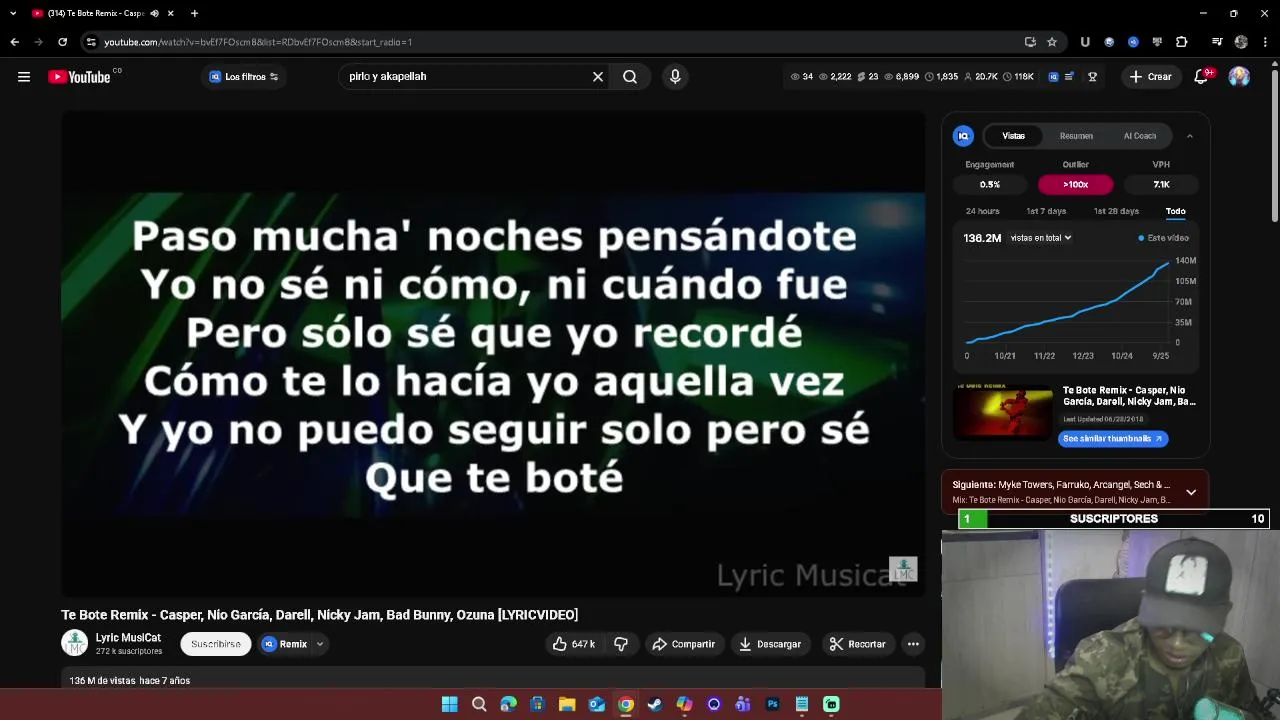
Task: Switch to the Vistas tab in vidIQ panel
Action: [1013, 136]
